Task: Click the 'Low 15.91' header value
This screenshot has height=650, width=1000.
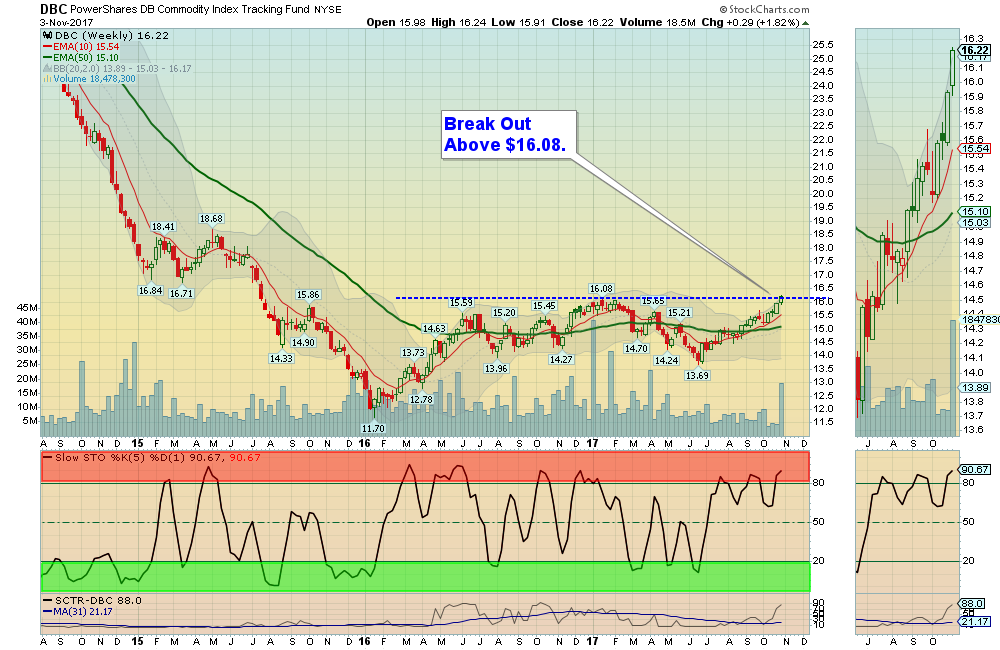Action: (x=518, y=22)
